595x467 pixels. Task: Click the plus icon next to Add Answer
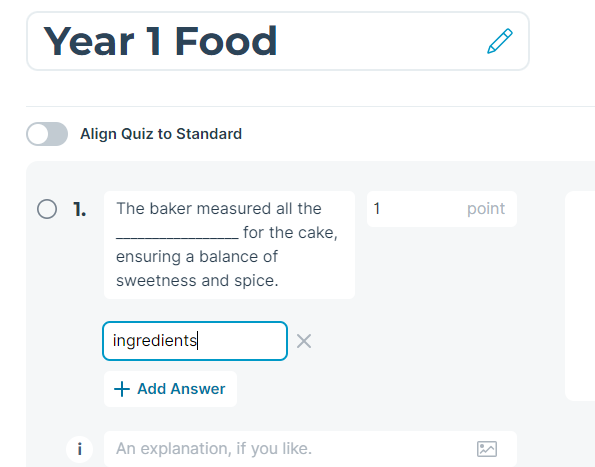122,389
